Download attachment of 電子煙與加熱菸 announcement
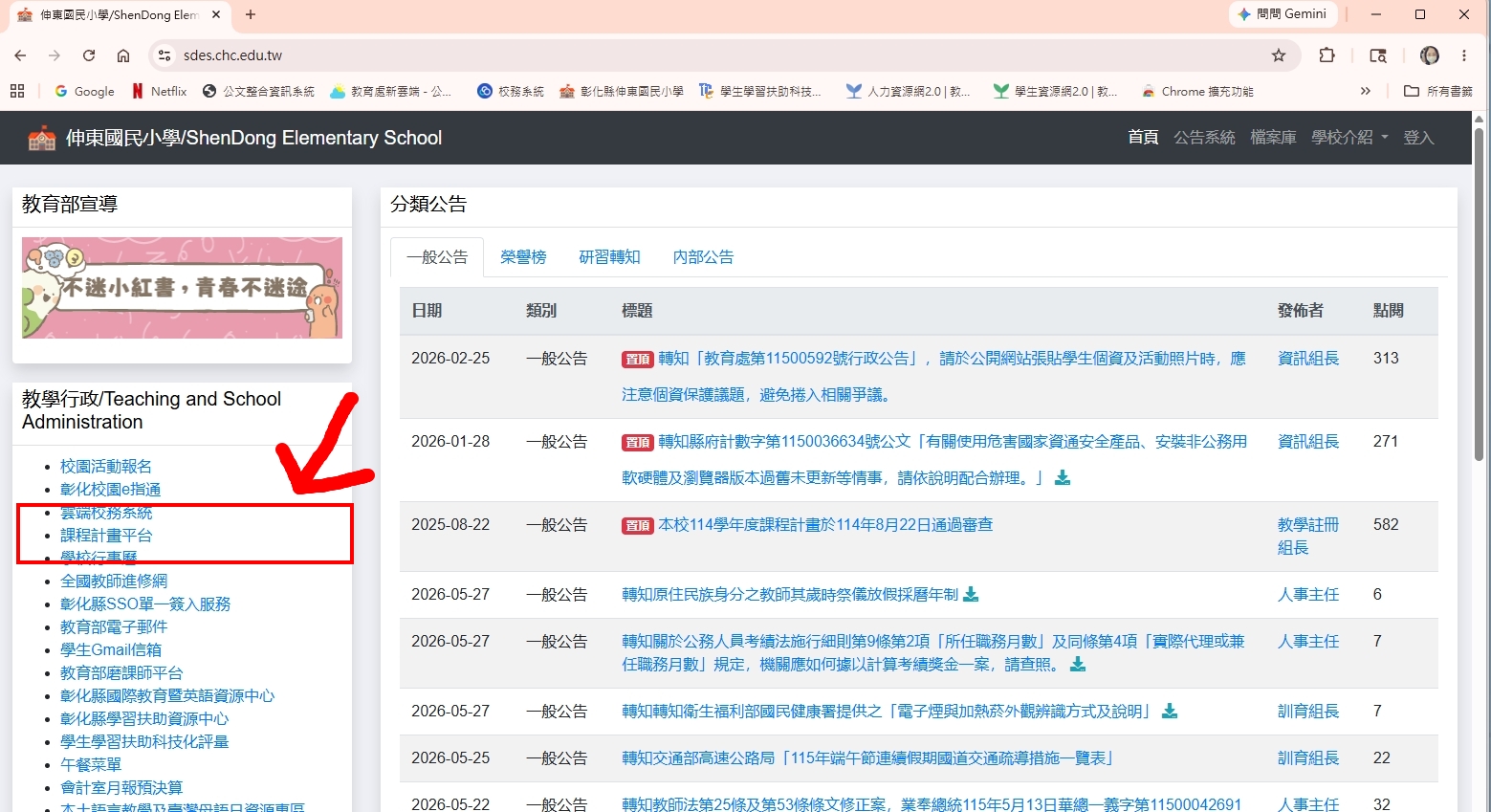This screenshot has height=812, width=1491. [x=1170, y=711]
